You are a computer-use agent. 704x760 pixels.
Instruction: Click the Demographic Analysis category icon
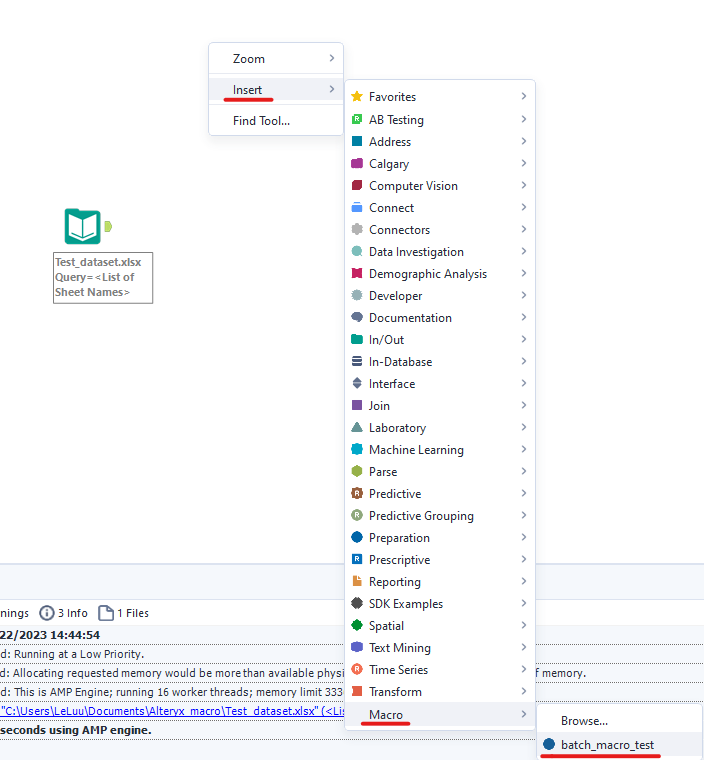[357, 273]
